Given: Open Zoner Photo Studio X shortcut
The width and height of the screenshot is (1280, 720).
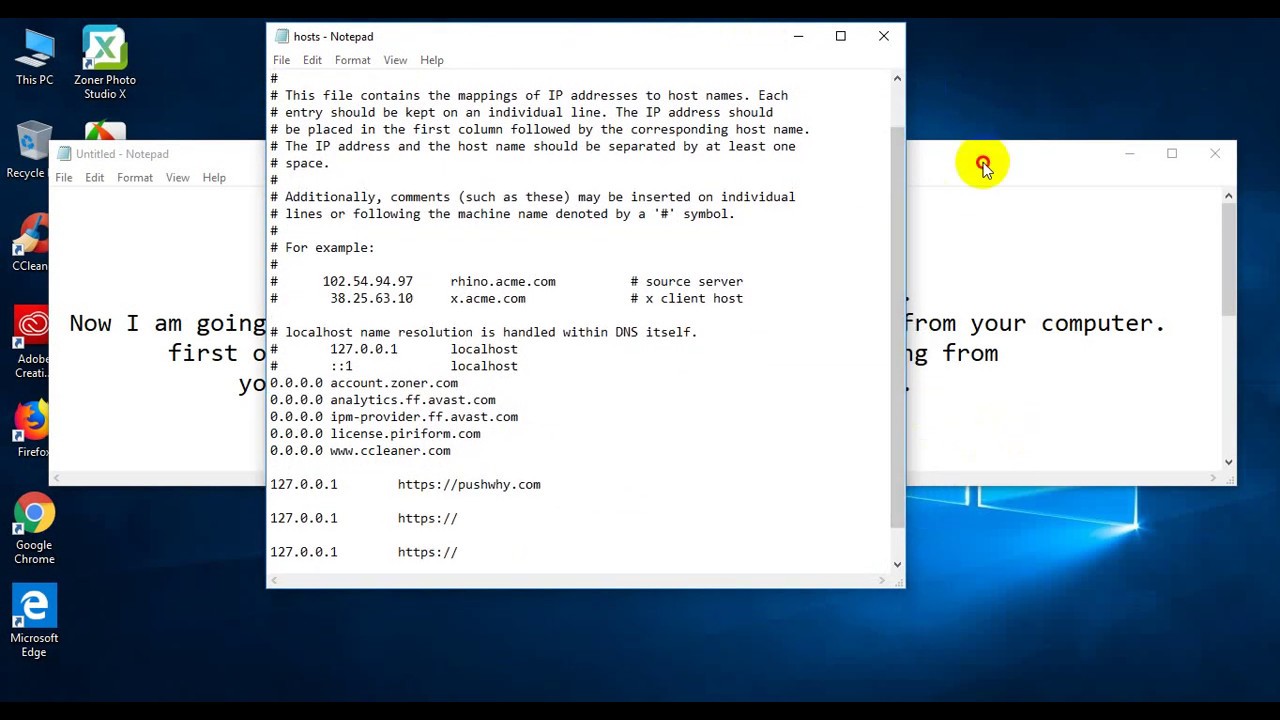Looking at the screenshot, I should point(105,64).
